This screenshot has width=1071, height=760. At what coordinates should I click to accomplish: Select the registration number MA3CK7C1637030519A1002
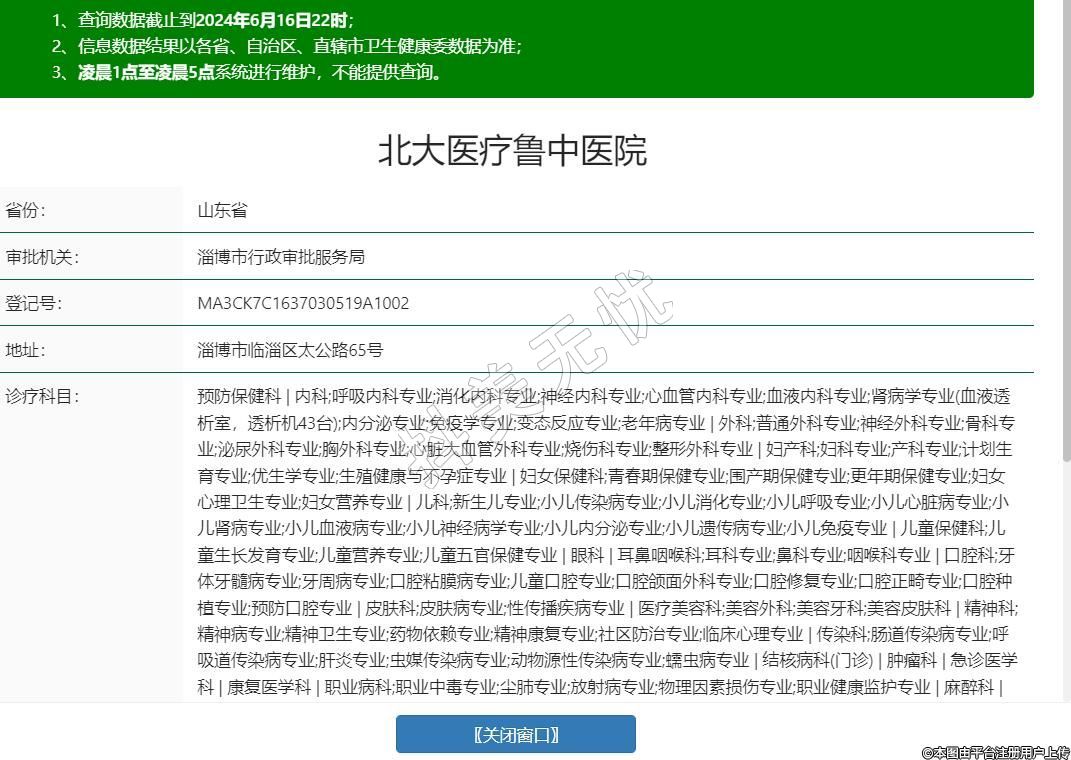pos(303,303)
